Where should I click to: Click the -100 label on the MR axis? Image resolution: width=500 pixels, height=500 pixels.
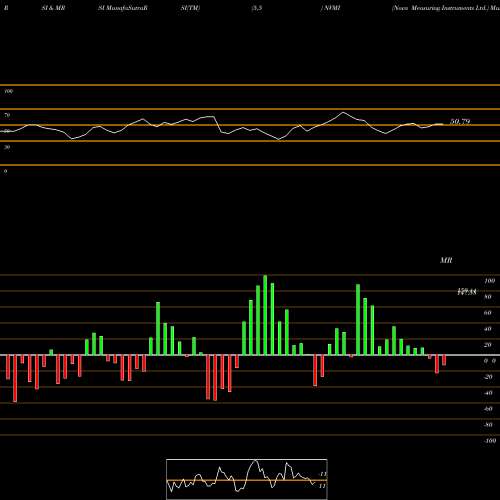pyautogui.click(x=490, y=441)
